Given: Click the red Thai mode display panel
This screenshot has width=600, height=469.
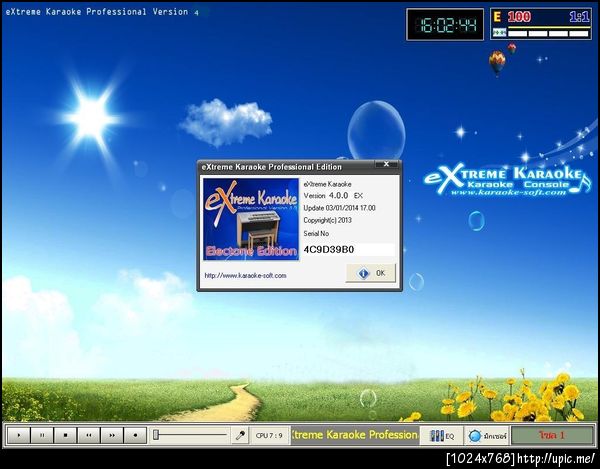Looking at the screenshot, I should coord(552,435).
